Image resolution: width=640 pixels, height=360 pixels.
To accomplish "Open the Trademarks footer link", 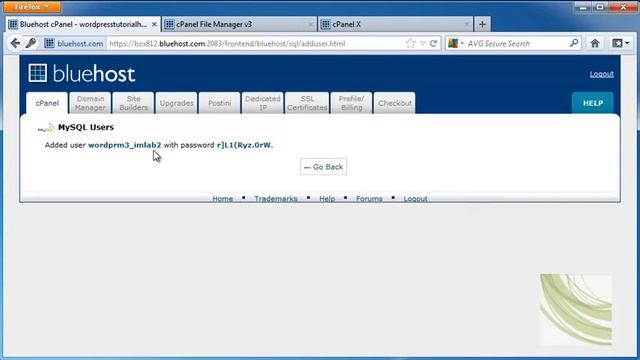I will point(276,199).
